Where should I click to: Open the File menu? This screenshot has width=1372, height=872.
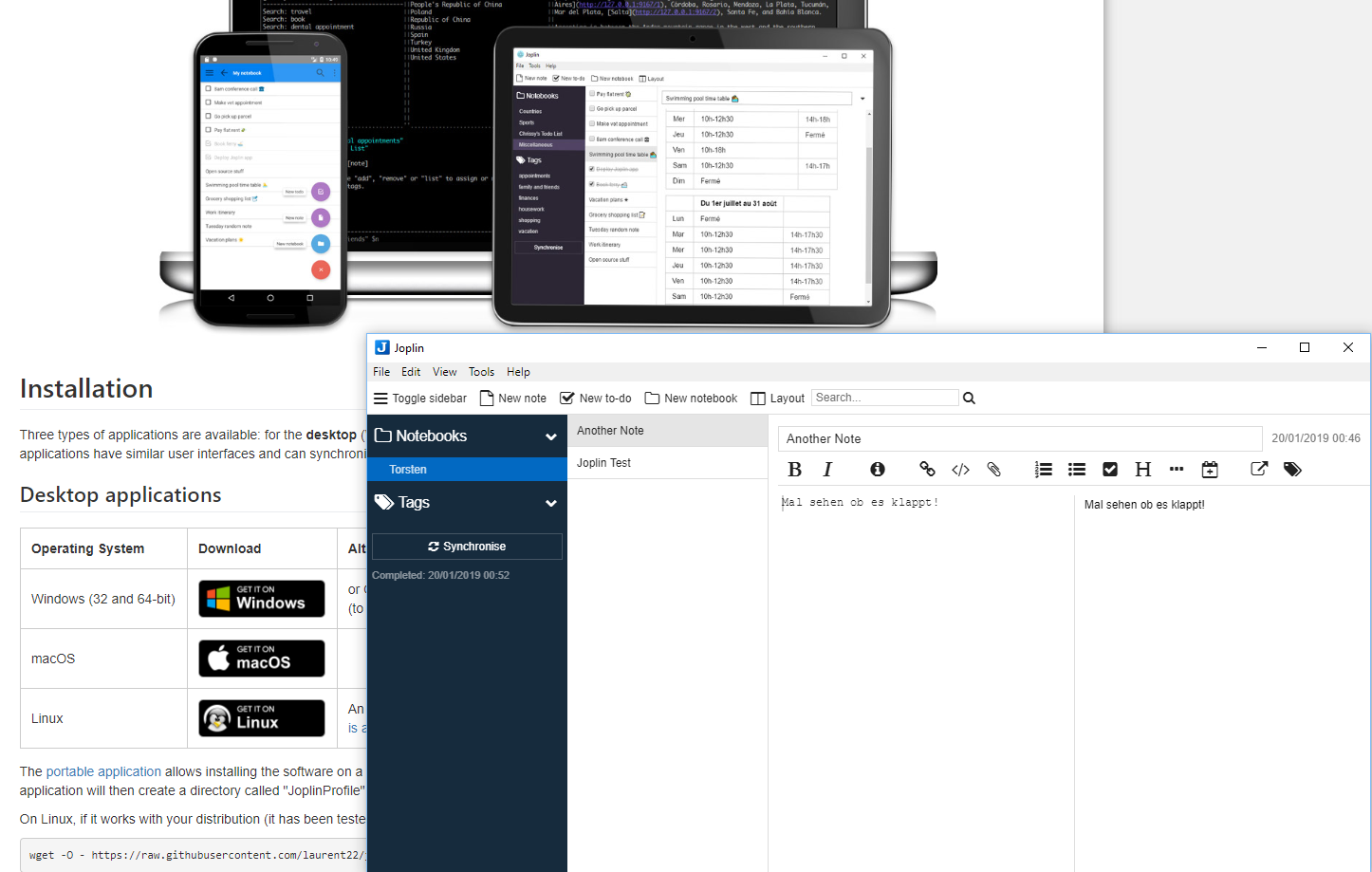(381, 372)
